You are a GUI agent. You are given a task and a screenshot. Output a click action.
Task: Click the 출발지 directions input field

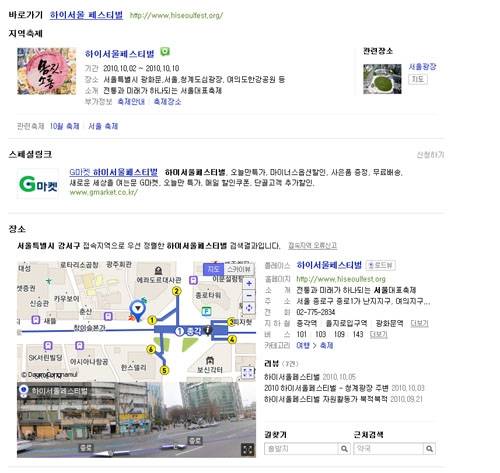click(x=301, y=449)
